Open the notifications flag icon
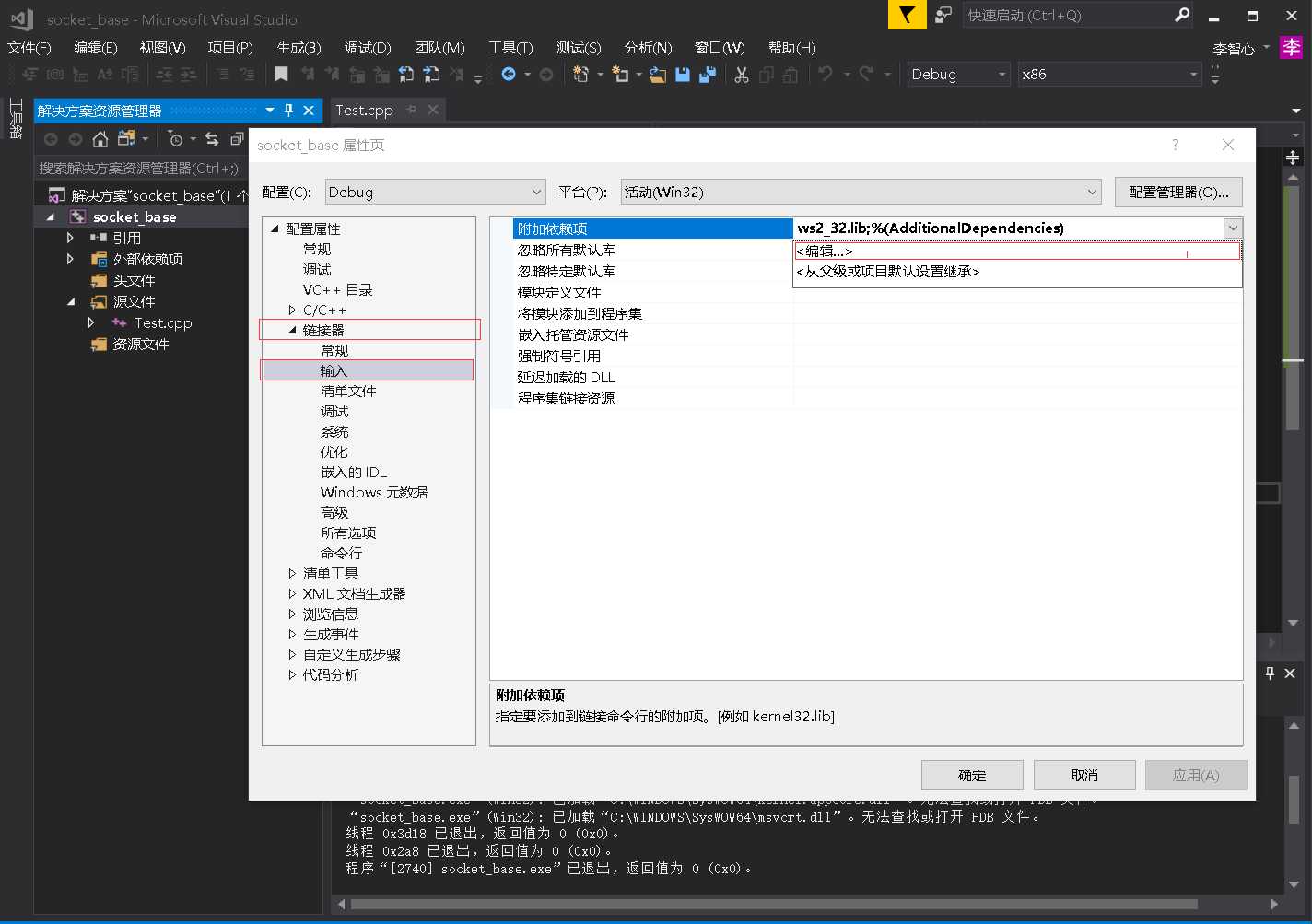 click(x=908, y=15)
